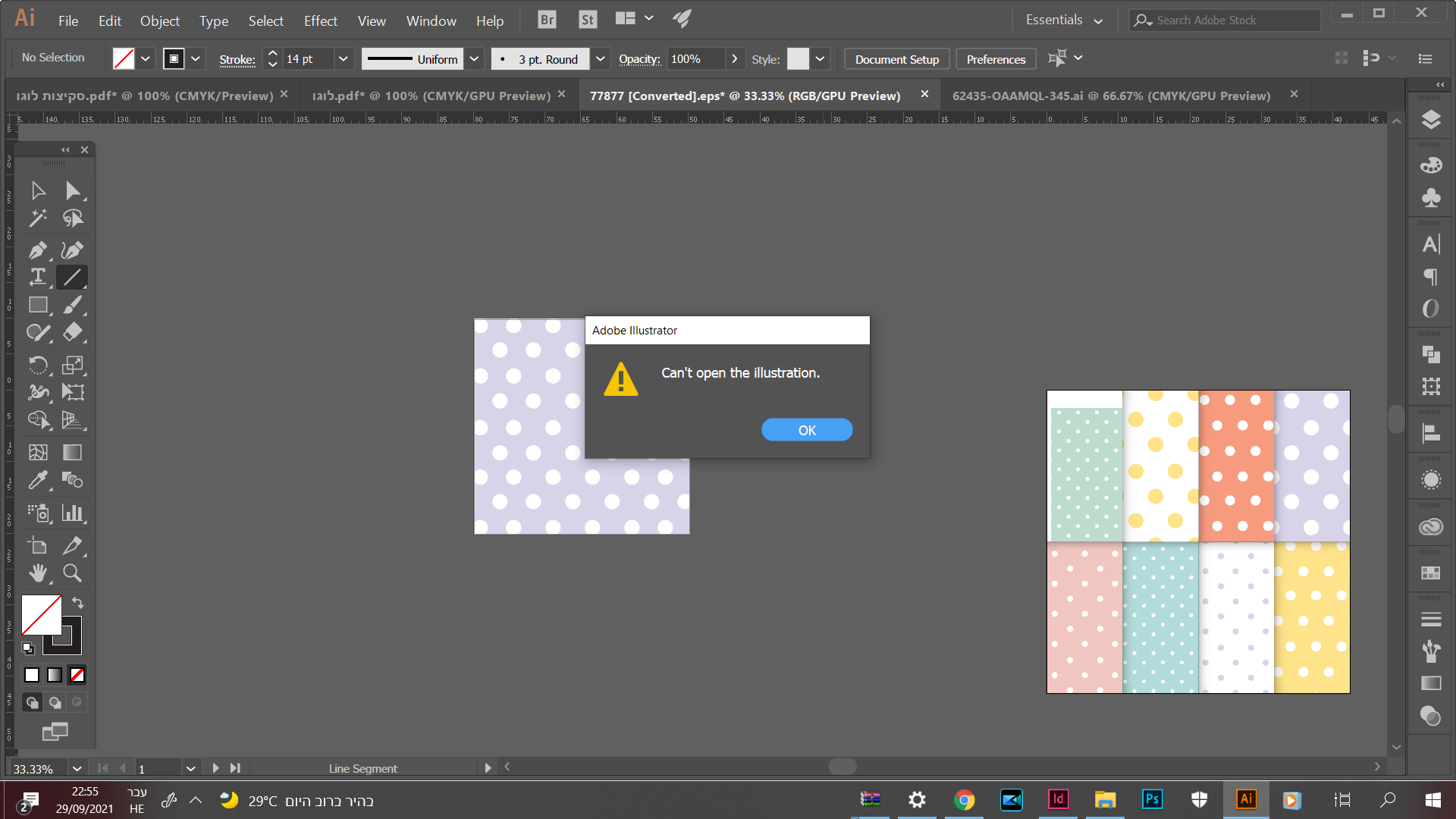This screenshot has height=819, width=1456.
Task: Select the Magic Wand tool
Action: (x=38, y=218)
